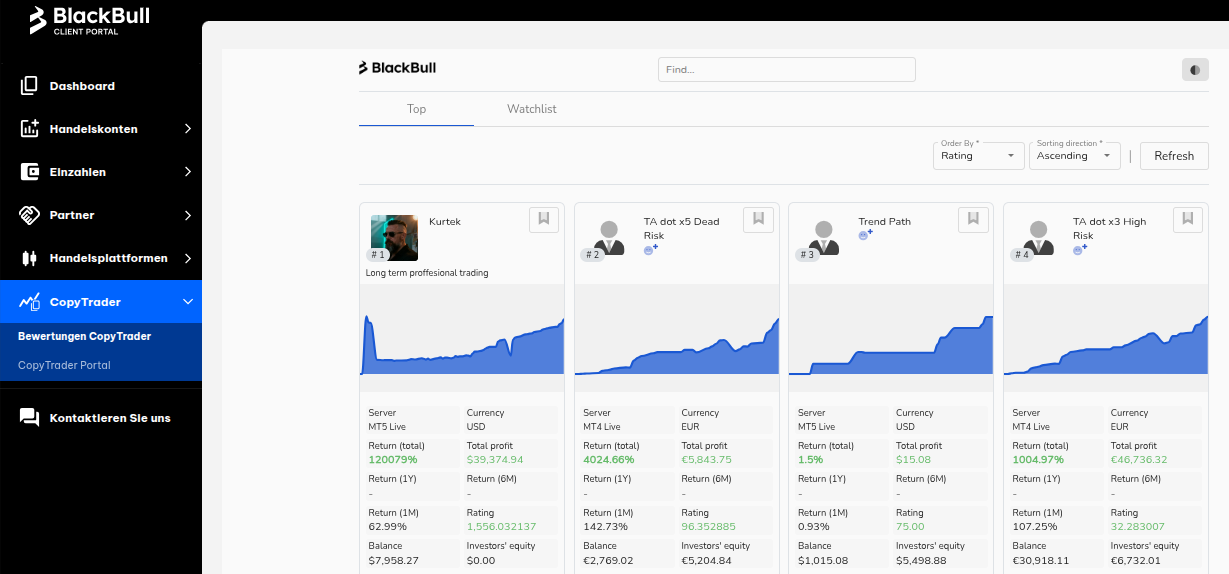Click return total 1004.97%
This screenshot has height=574, width=1229.
(1038, 460)
